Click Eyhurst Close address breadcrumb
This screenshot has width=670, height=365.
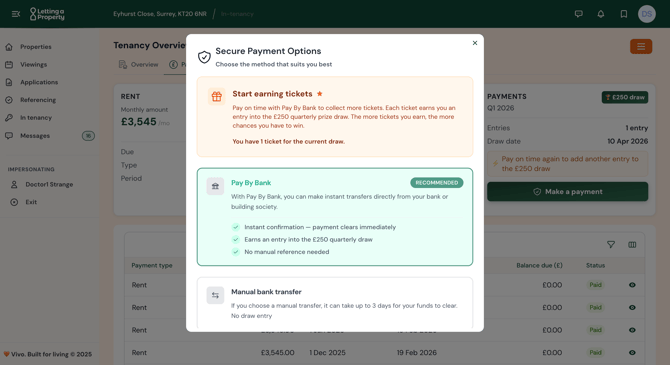click(x=160, y=14)
